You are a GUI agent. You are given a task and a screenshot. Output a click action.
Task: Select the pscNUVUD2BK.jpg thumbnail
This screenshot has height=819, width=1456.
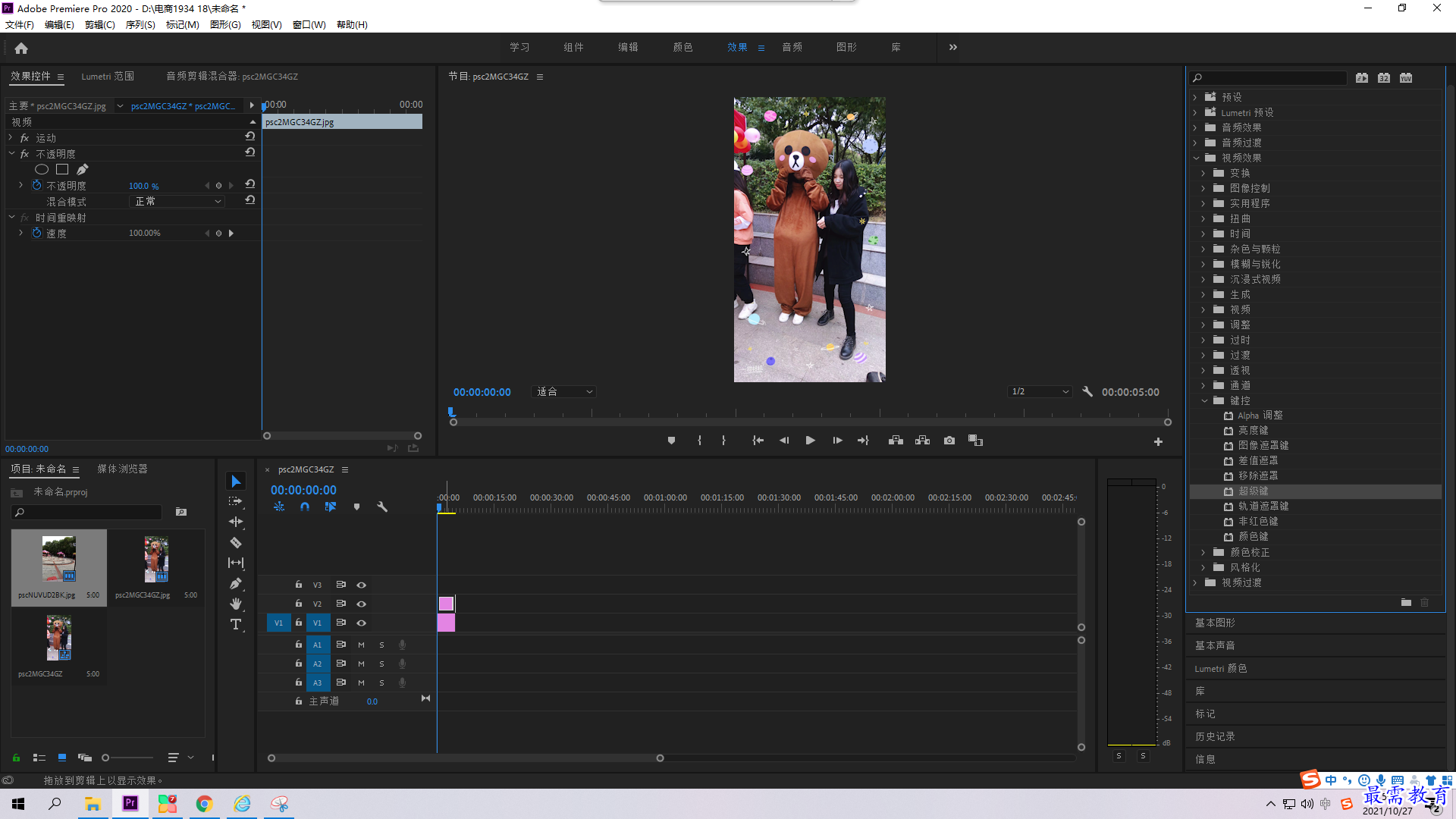click(58, 558)
